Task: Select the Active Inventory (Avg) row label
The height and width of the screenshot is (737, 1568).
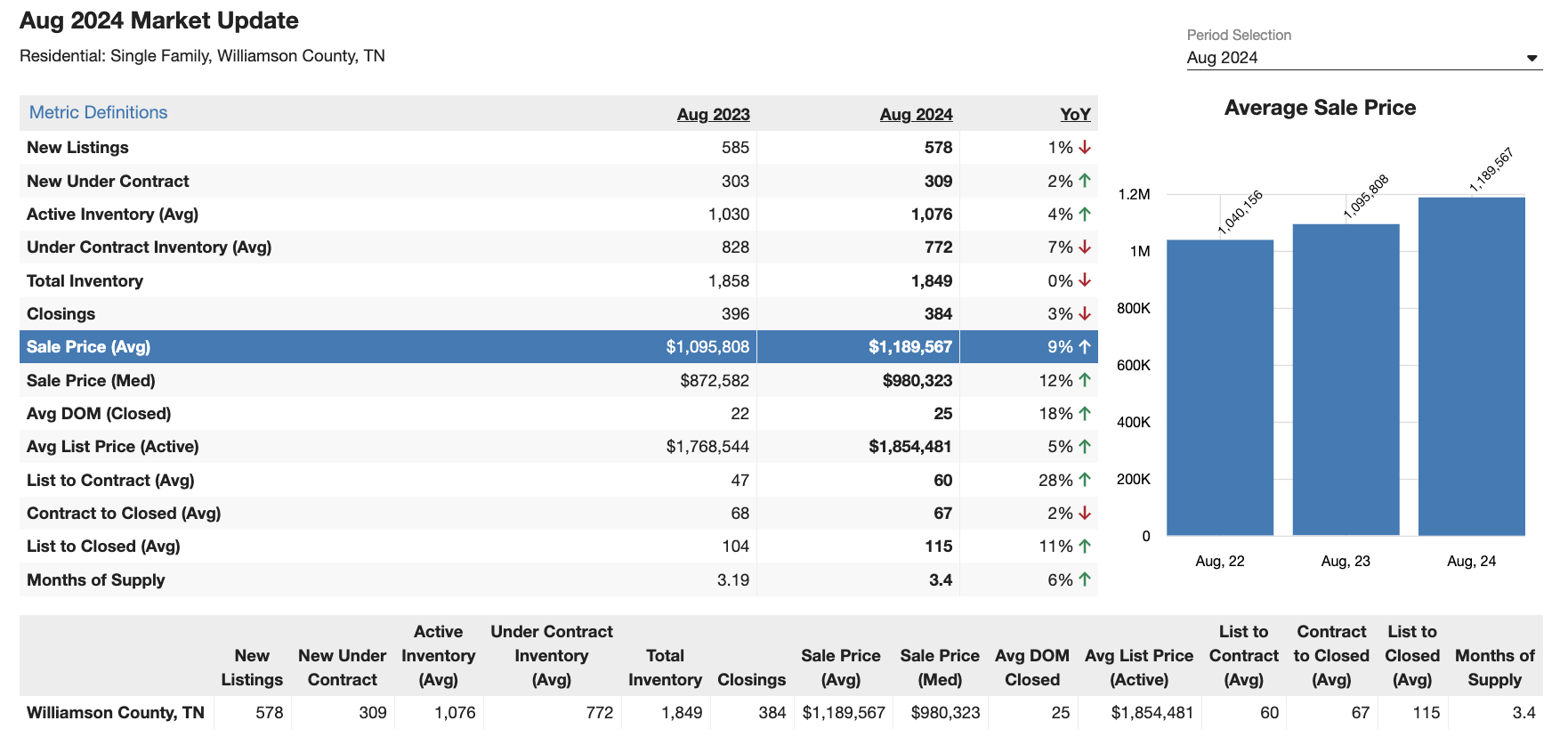Action: 112,215
